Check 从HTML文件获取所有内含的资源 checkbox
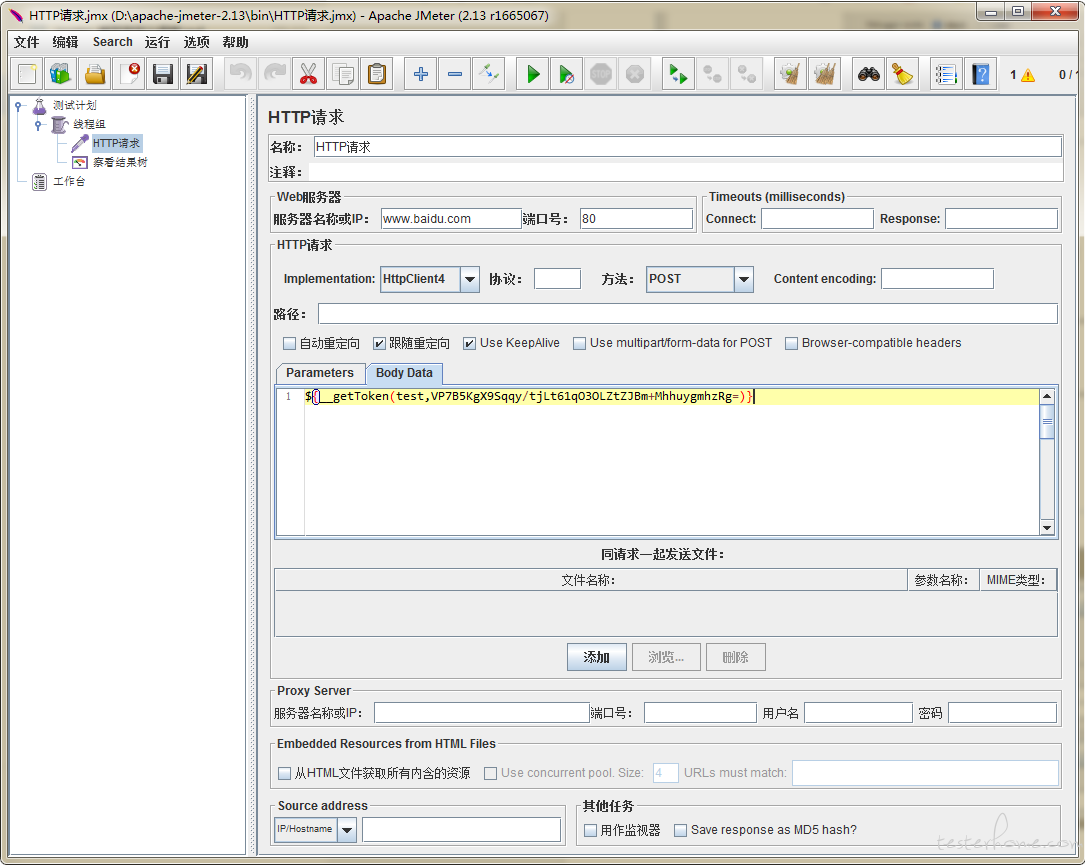Viewport: 1085px width, 865px height. pyautogui.click(x=284, y=773)
